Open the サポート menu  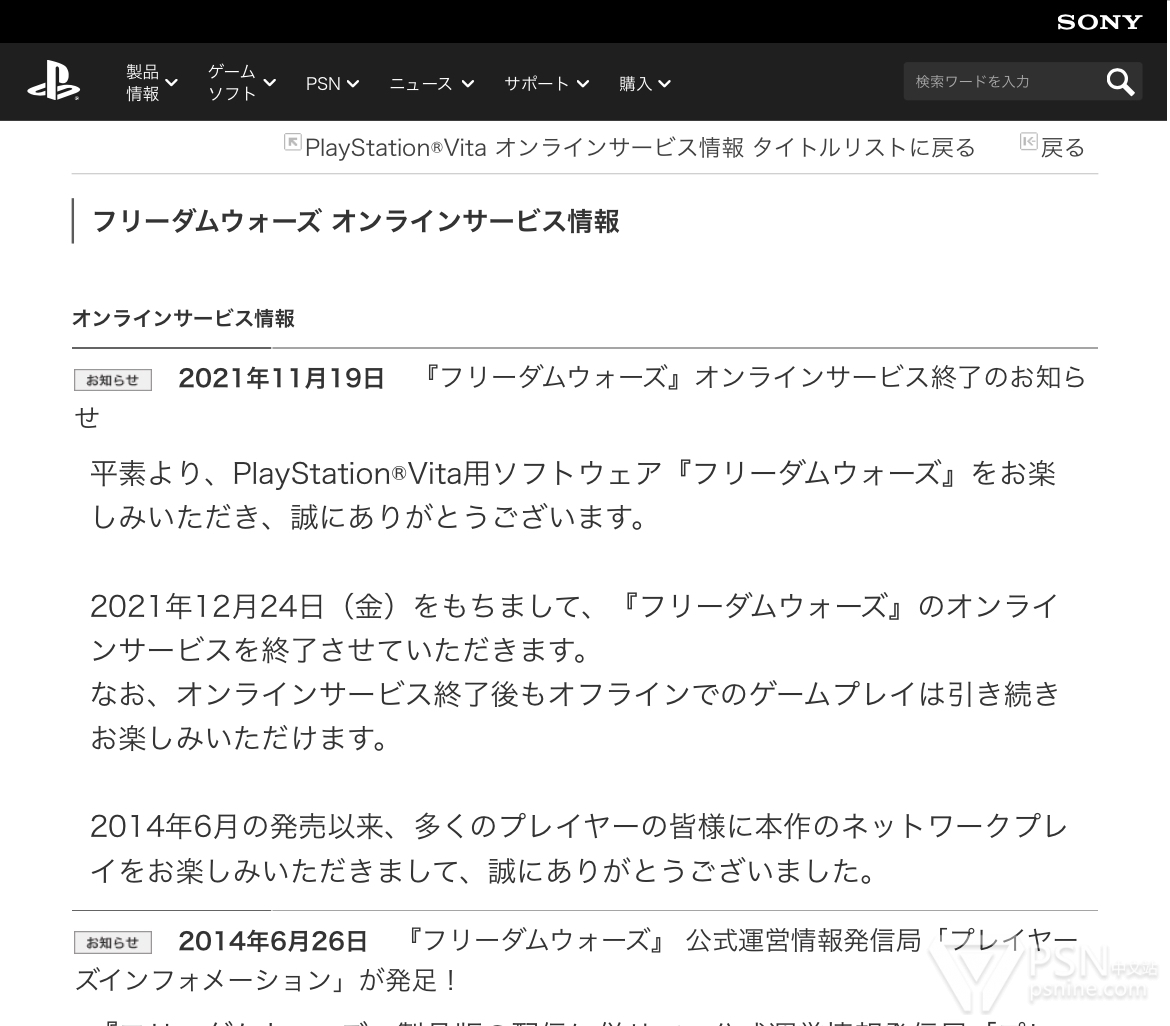click(x=546, y=84)
